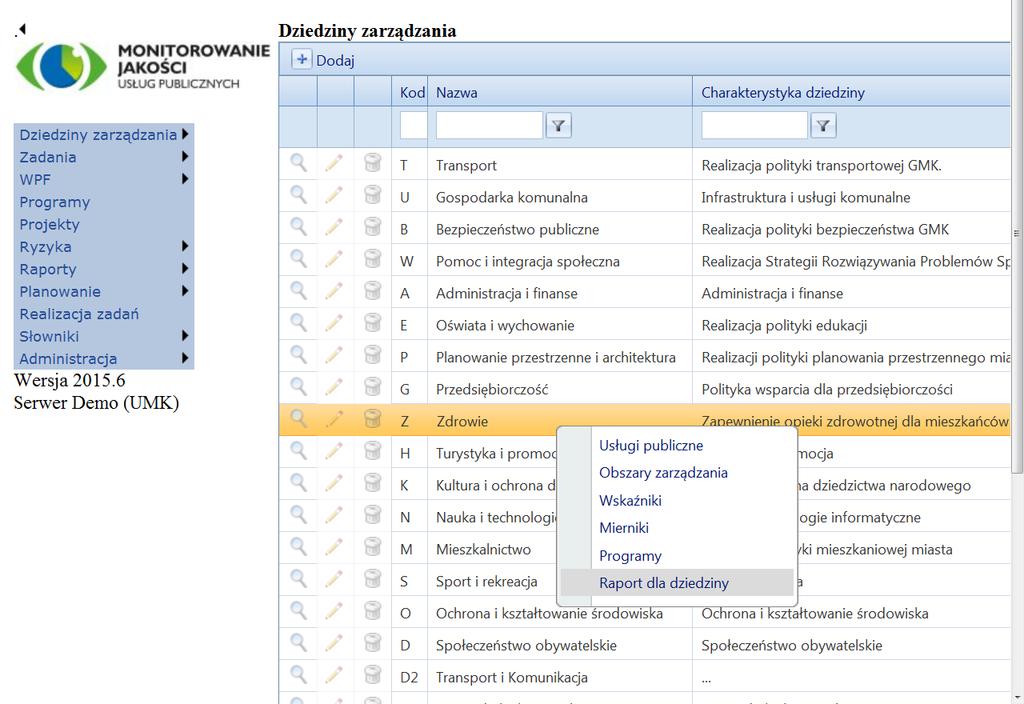
Task: Edit Sport i rekreacja row
Action: 334,579
